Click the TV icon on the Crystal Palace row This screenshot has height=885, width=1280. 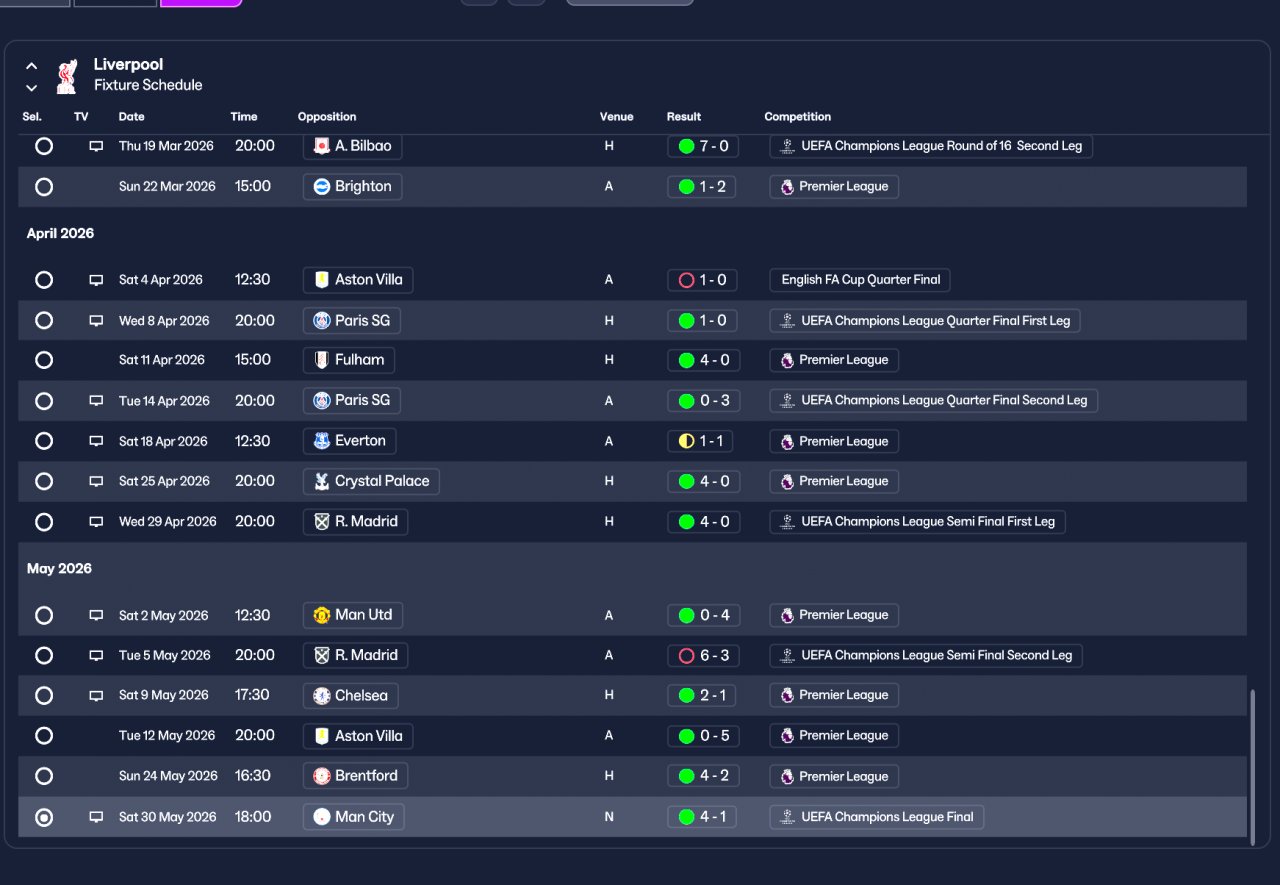96,481
